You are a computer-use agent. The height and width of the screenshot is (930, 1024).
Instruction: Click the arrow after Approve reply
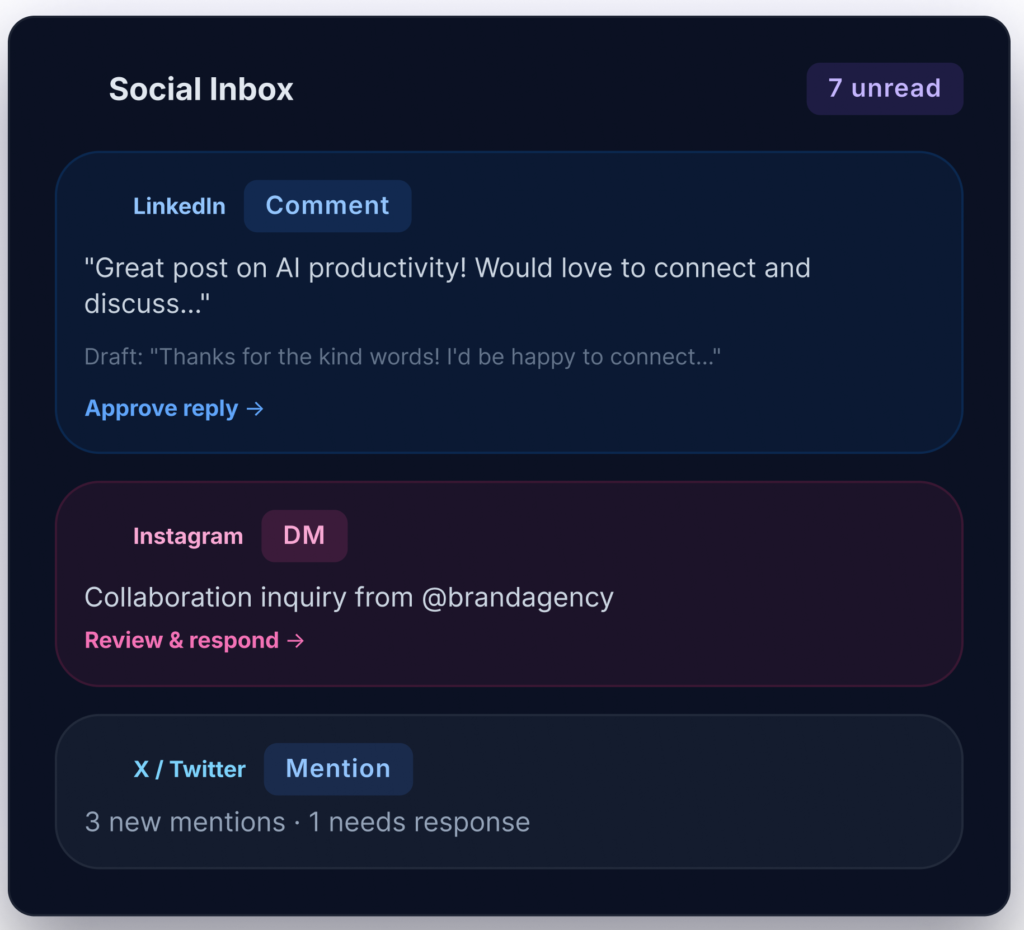point(255,408)
